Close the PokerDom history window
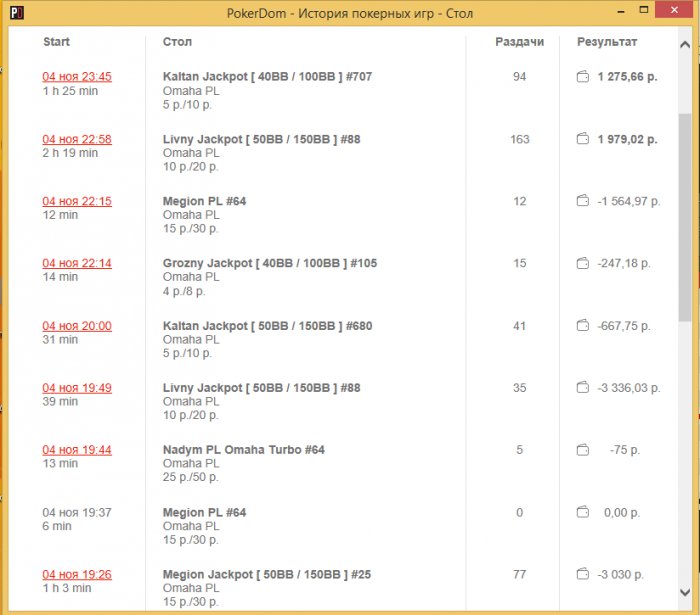700x615 pixels. (674, 9)
